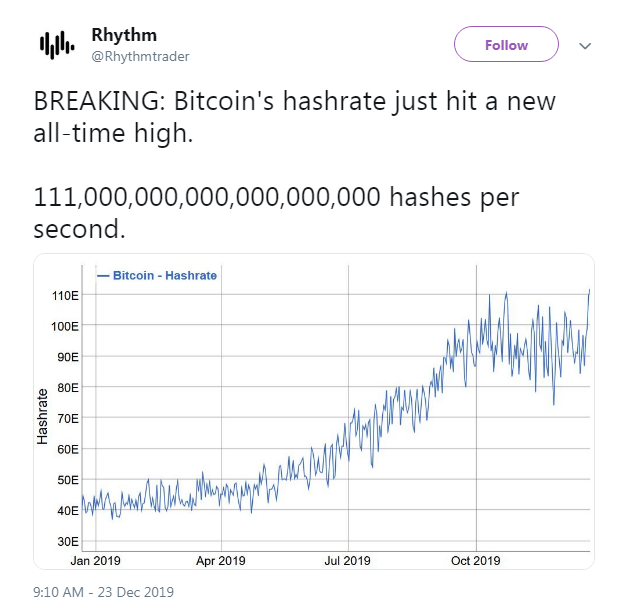
Task: Click the Rhythm profile avatar icon
Action: tap(56, 45)
